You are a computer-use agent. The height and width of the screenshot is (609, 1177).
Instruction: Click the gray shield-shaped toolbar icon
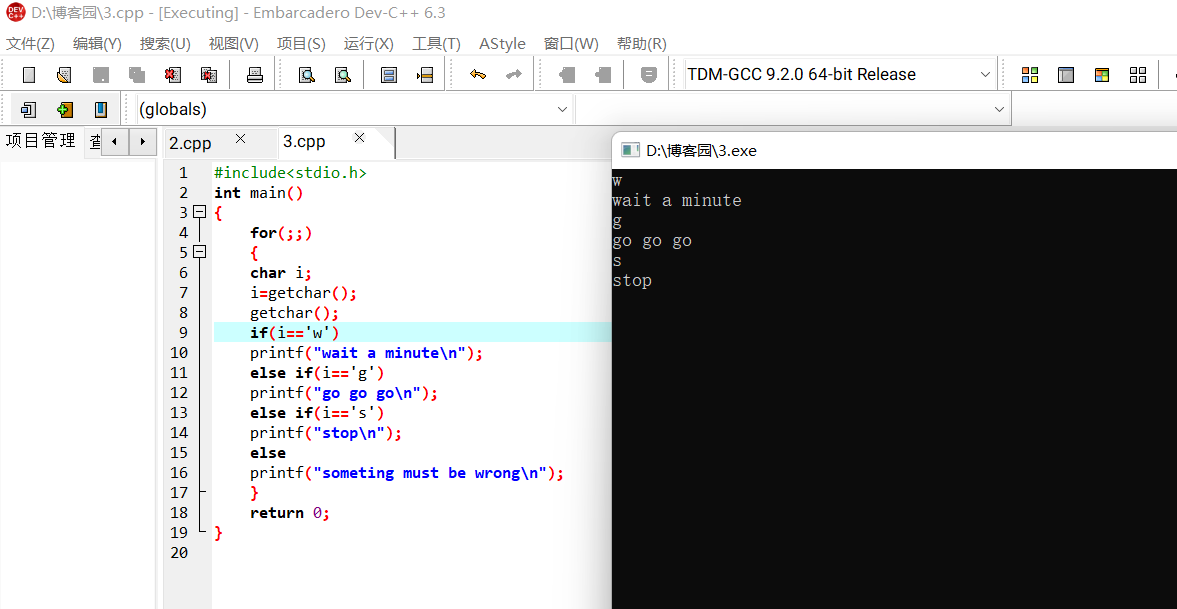(649, 74)
